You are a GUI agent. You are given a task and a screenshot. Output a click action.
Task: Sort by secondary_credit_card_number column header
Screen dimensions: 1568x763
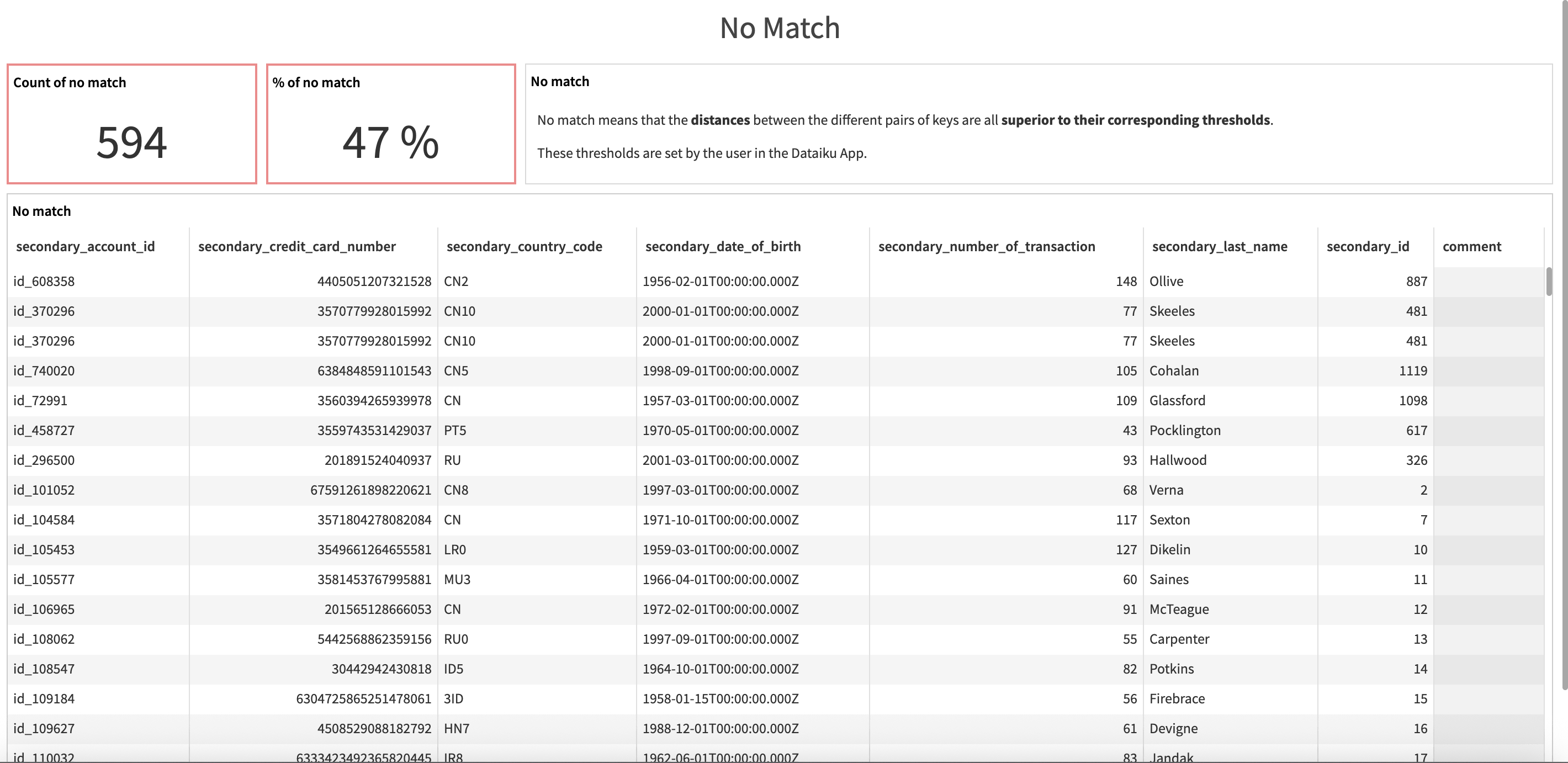pos(296,246)
